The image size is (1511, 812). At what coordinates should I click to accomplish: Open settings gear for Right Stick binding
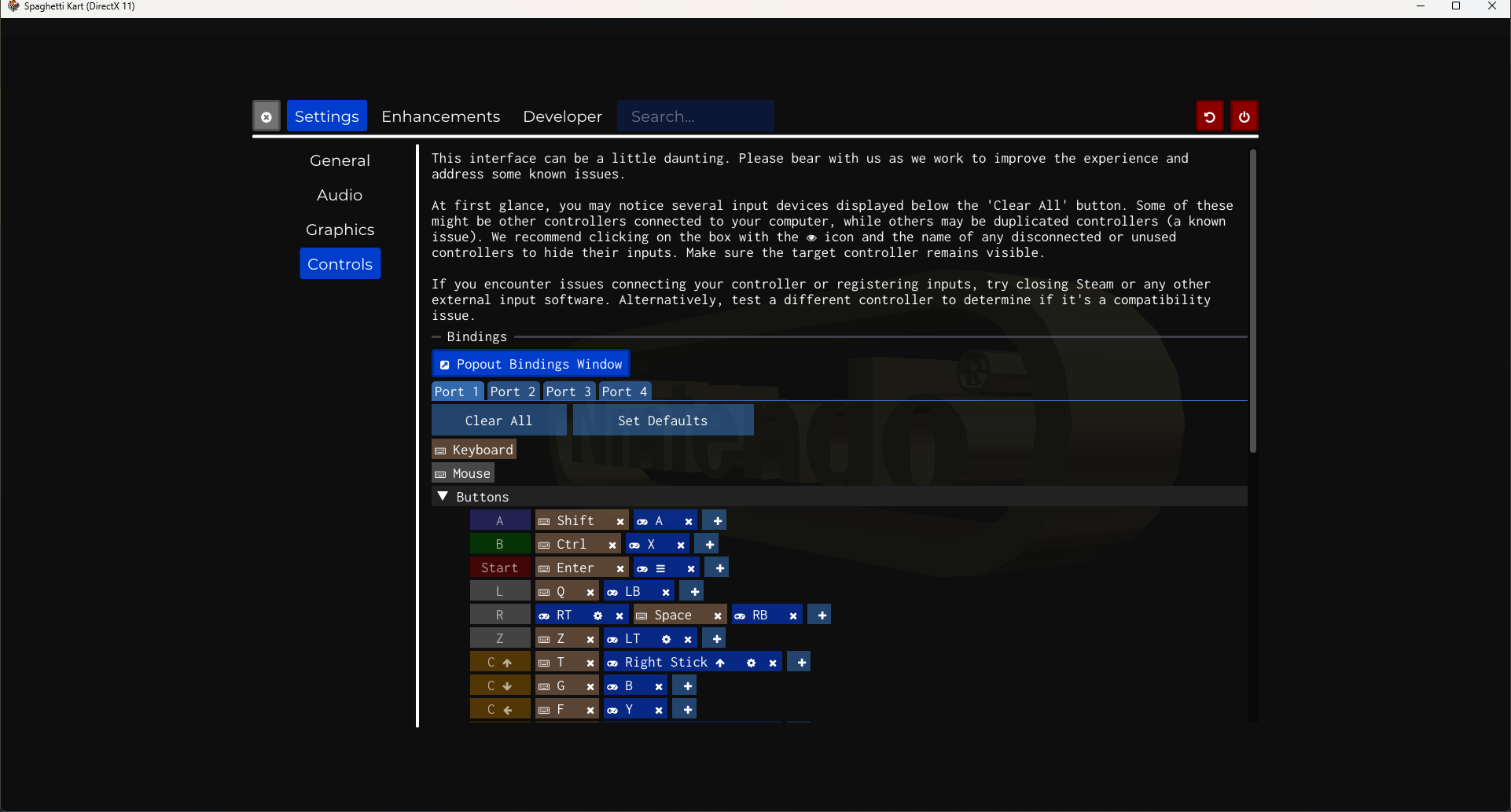coord(751,663)
